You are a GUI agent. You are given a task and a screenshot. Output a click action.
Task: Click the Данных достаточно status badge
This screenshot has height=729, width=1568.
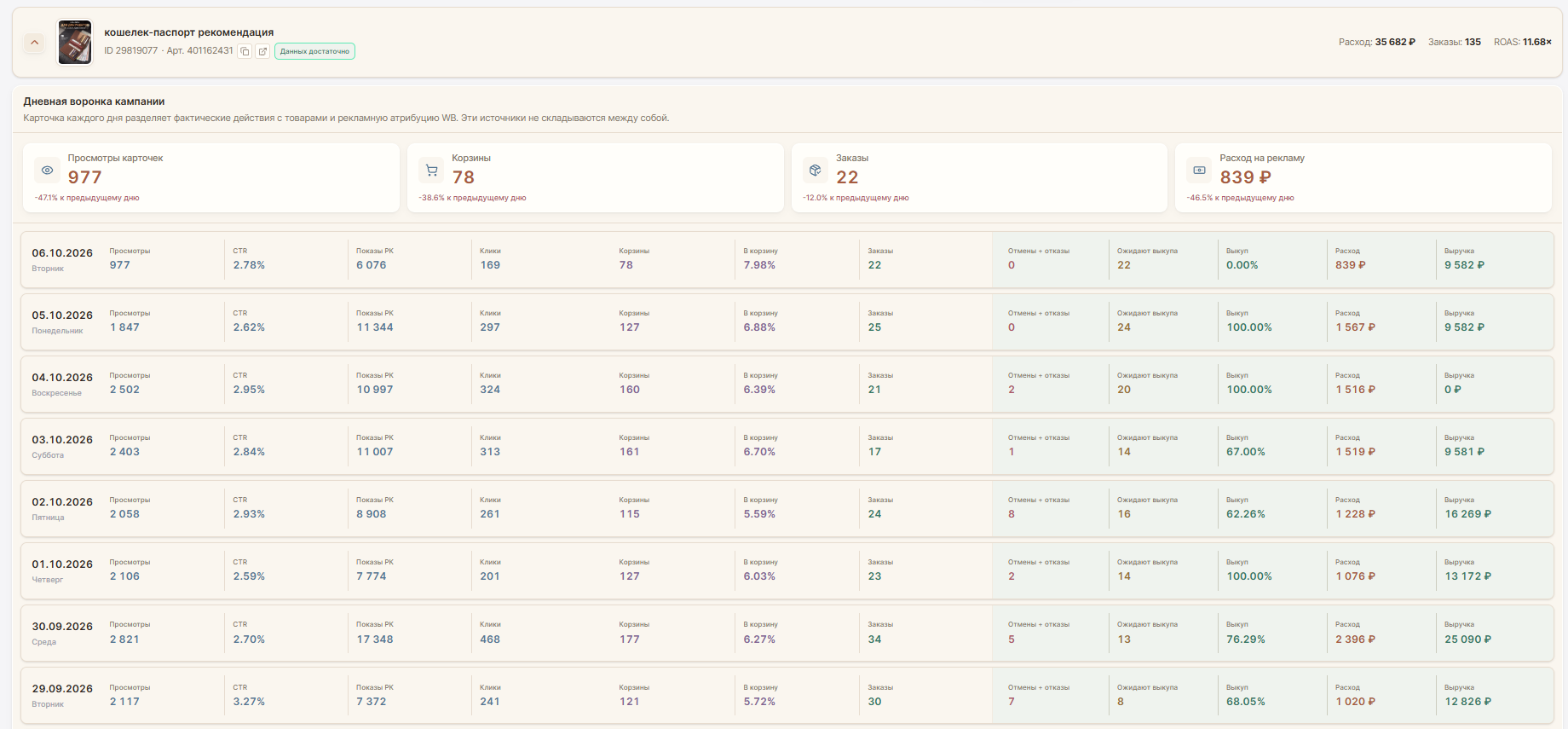pyautogui.click(x=314, y=51)
